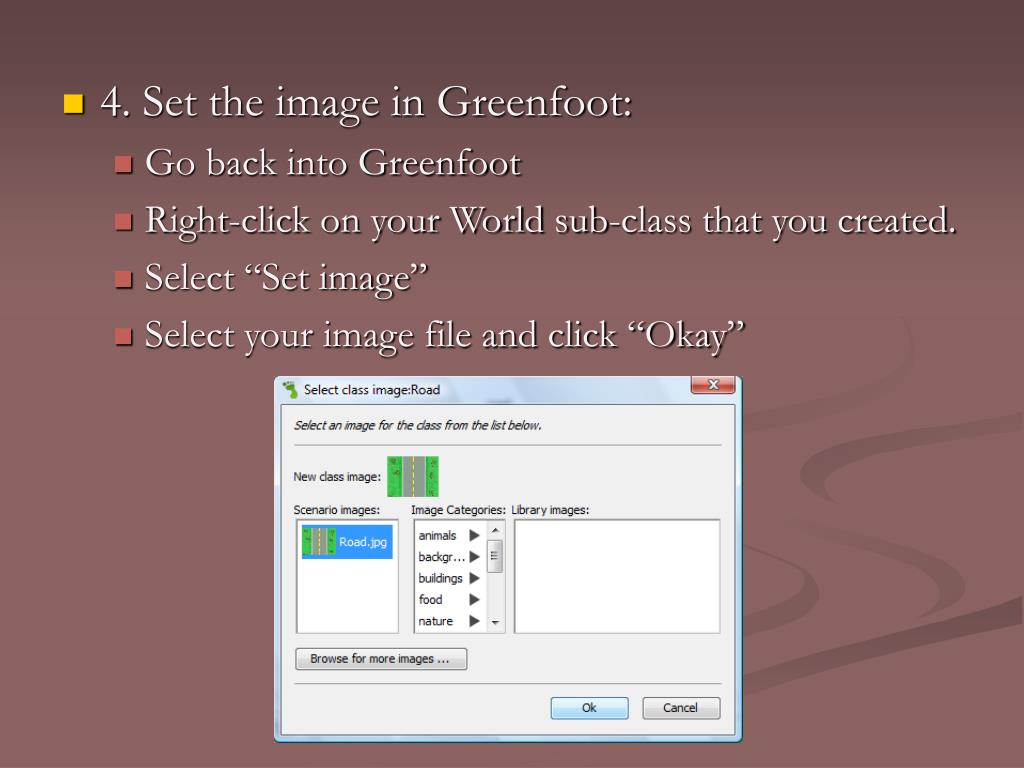Click the 'Select your image file' bullet text
This screenshot has height=768, width=1024.
coord(444,336)
